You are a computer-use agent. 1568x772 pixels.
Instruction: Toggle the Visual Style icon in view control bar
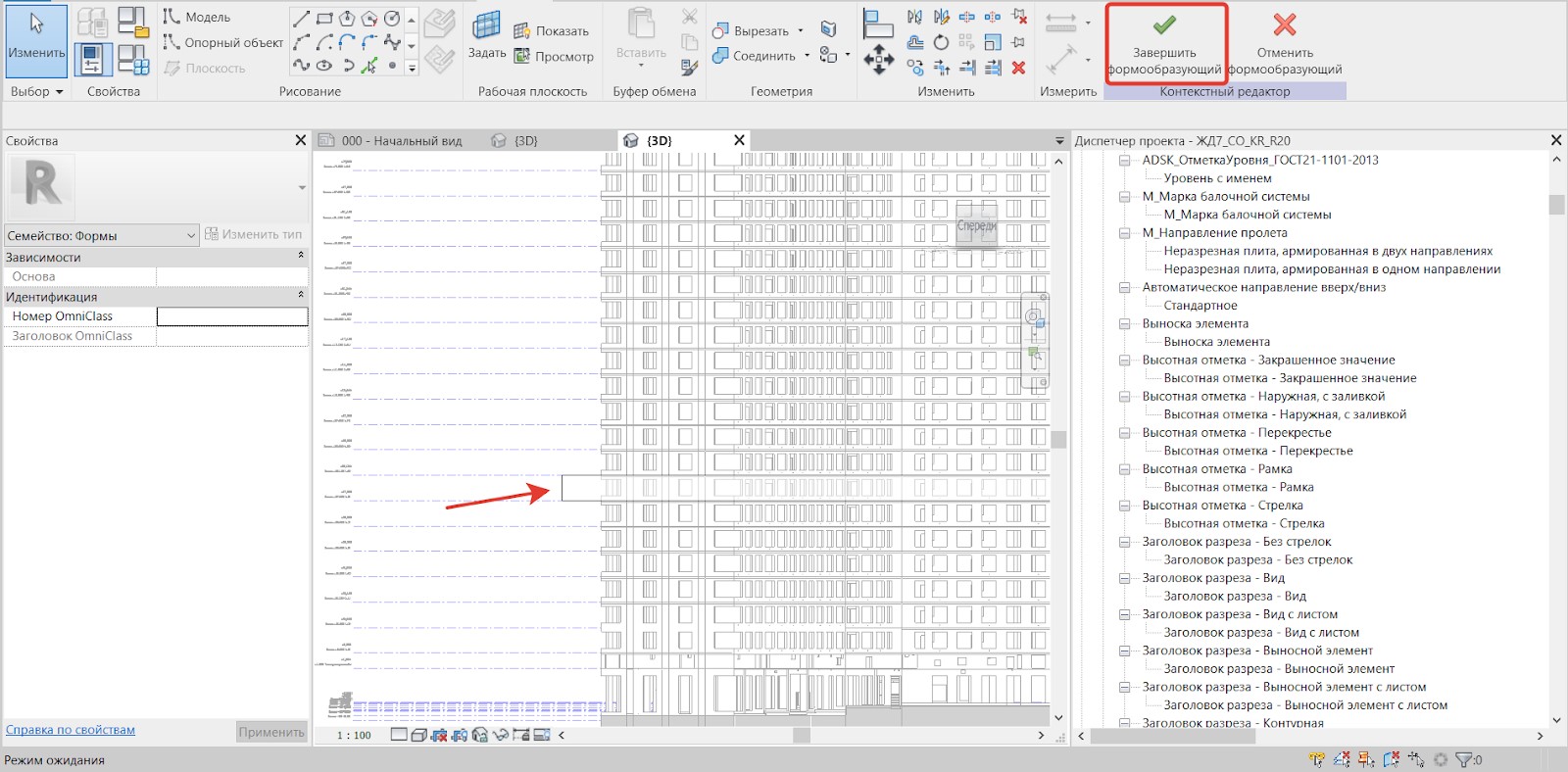[418, 734]
